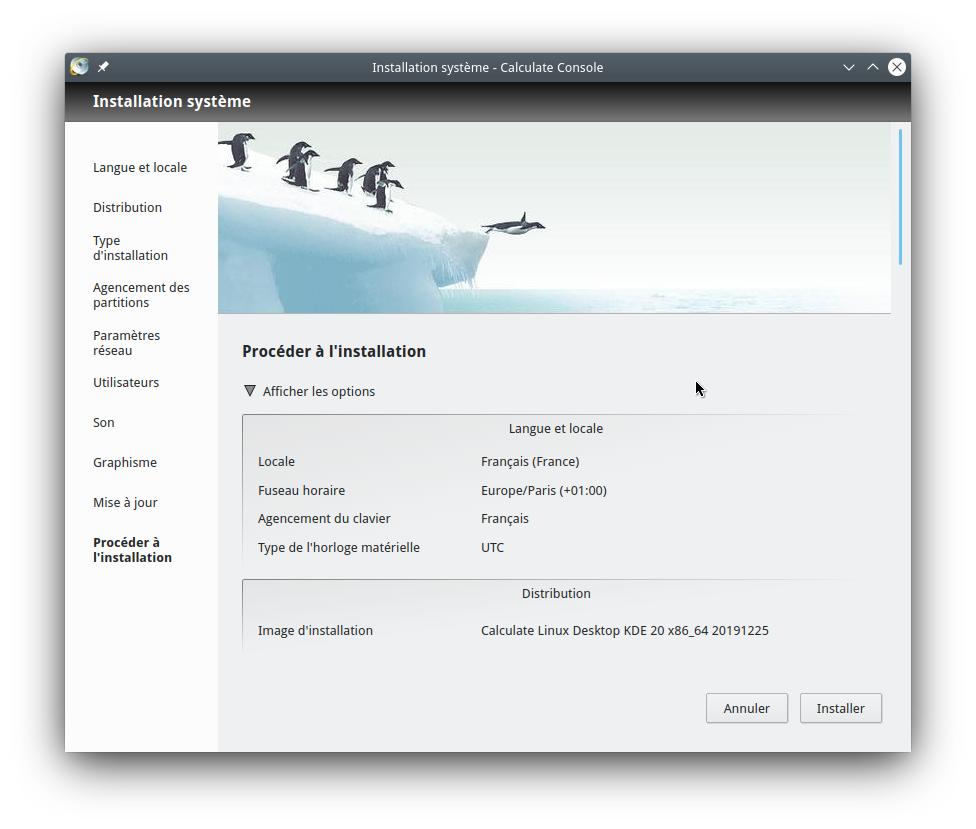
Task: Open the Utilisateurs step
Action: 126,382
